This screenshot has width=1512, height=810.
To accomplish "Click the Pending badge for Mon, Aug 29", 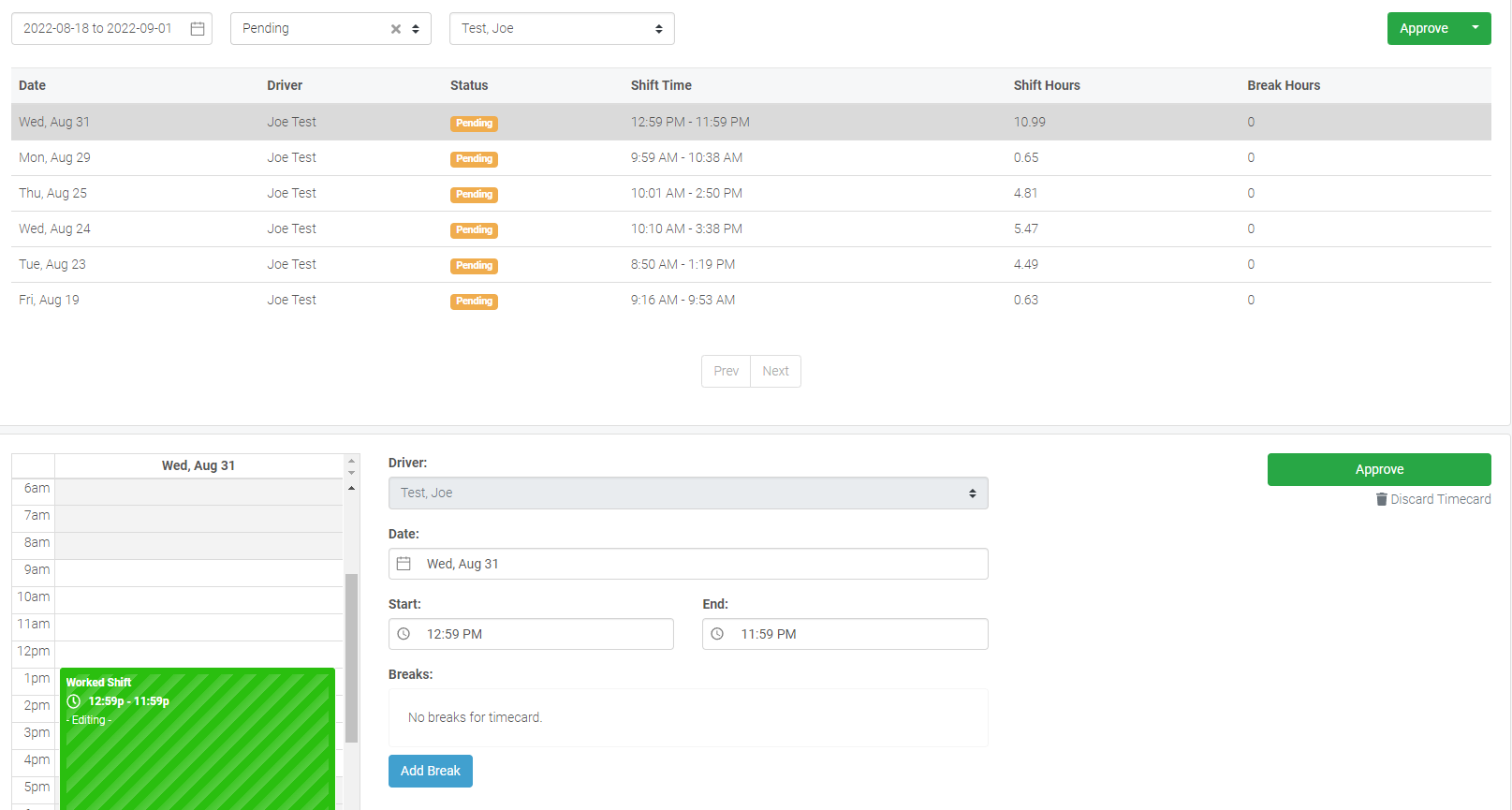I will [x=474, y=159].
